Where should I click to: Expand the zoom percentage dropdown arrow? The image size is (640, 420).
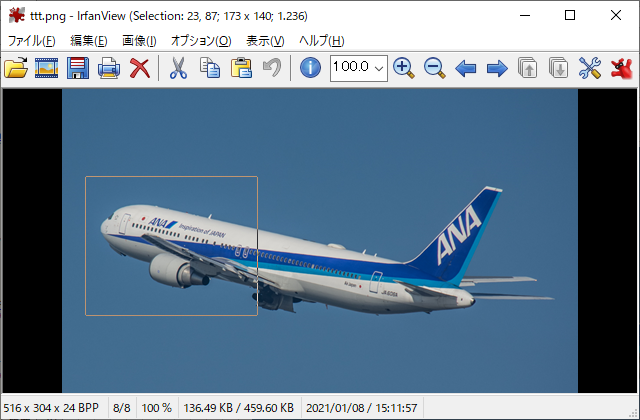[379, 68]
